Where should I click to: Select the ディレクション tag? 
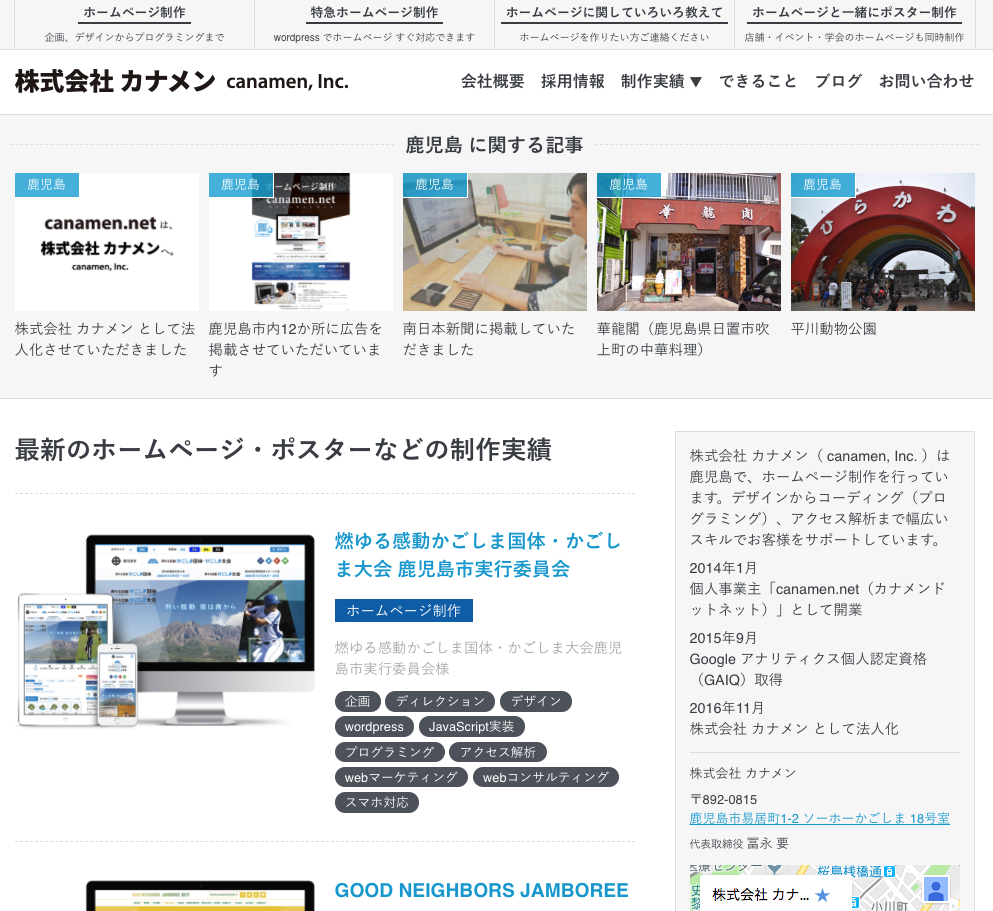tap(440, 701)
